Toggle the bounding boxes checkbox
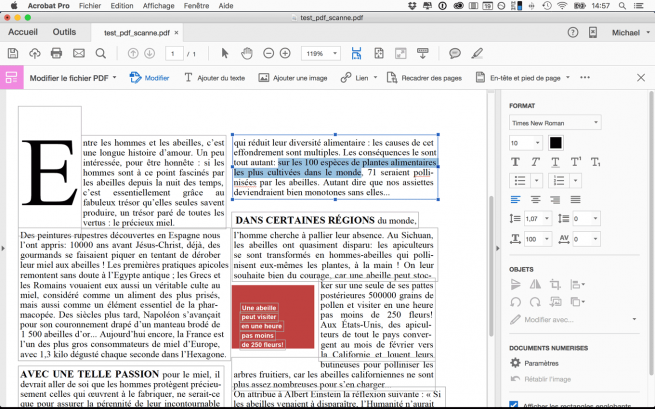Image resolution: width=655 pixels, height=409 pixels. click(x=514, y=405)
